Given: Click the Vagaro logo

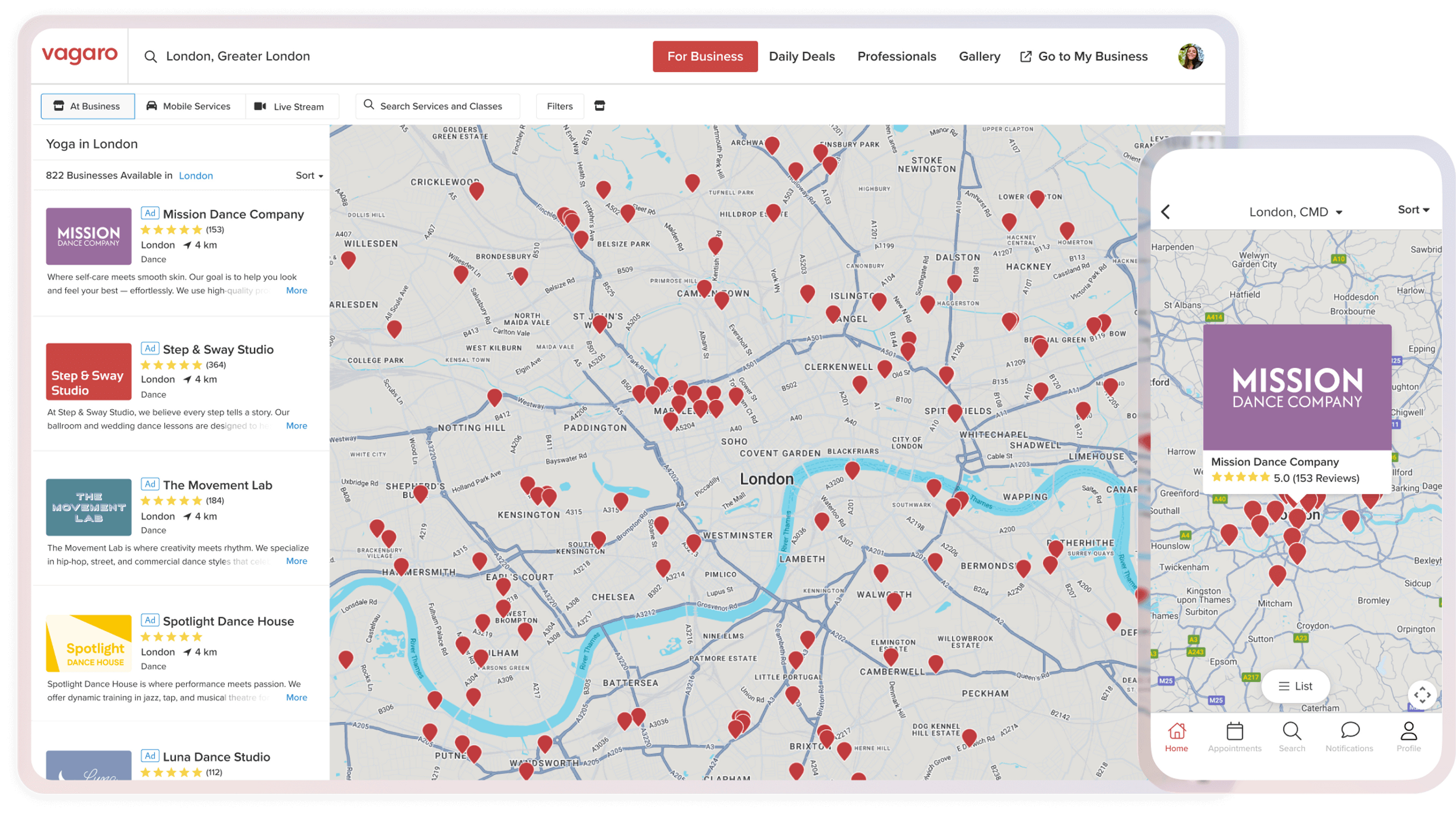Looking at the screenshot, I should pos(80,55).
